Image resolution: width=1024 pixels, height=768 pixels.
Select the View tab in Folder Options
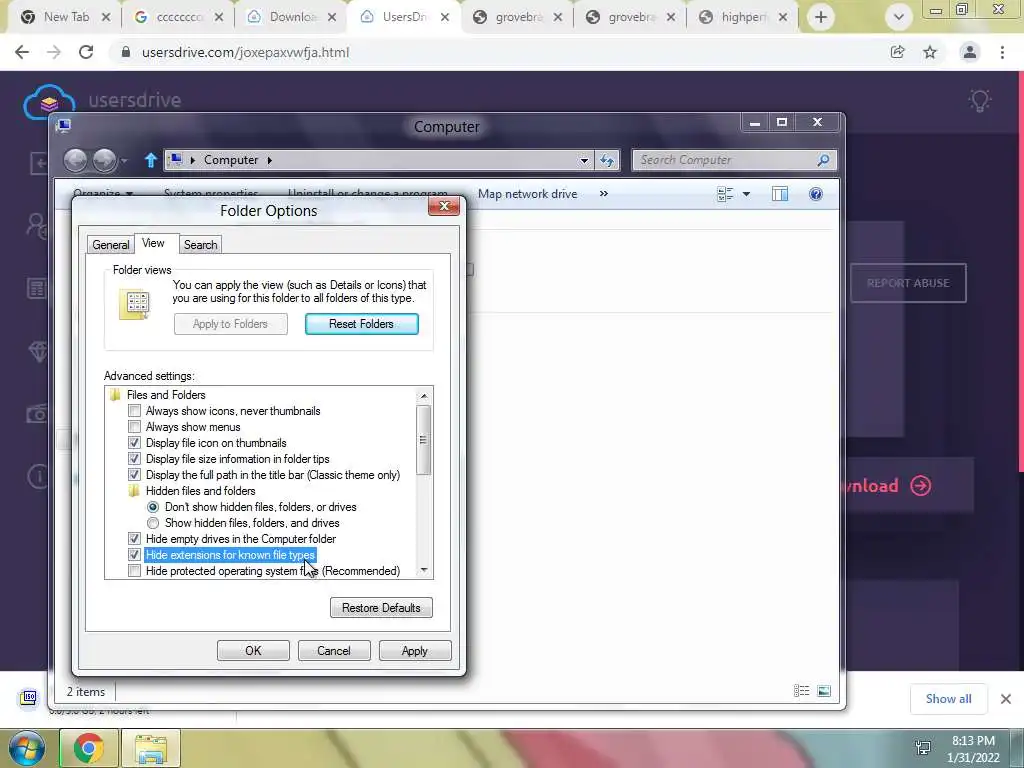(x=153, y=243)
